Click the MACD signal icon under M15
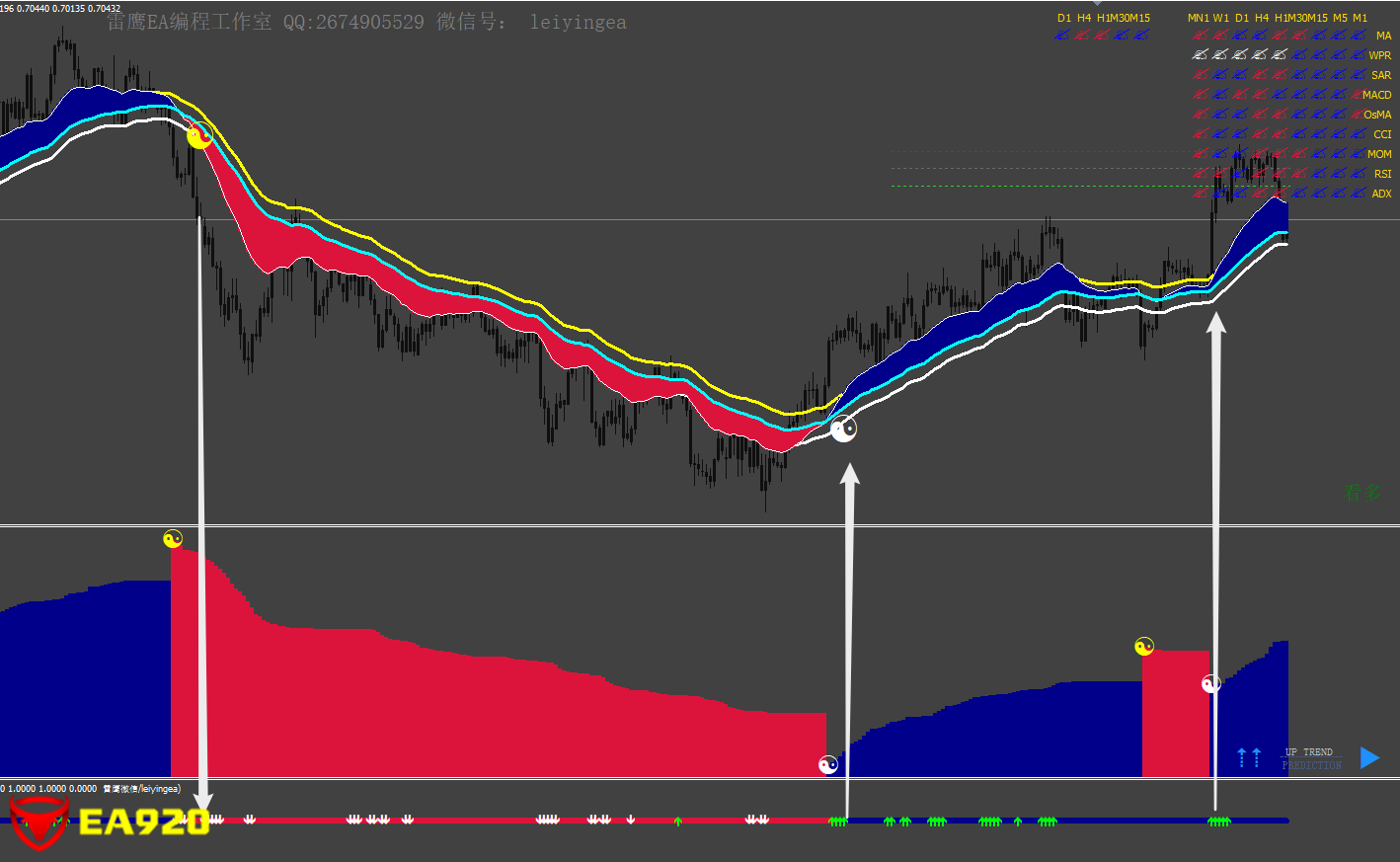The height and width of the screenshot is (862, 1400). coord(1318,95)
